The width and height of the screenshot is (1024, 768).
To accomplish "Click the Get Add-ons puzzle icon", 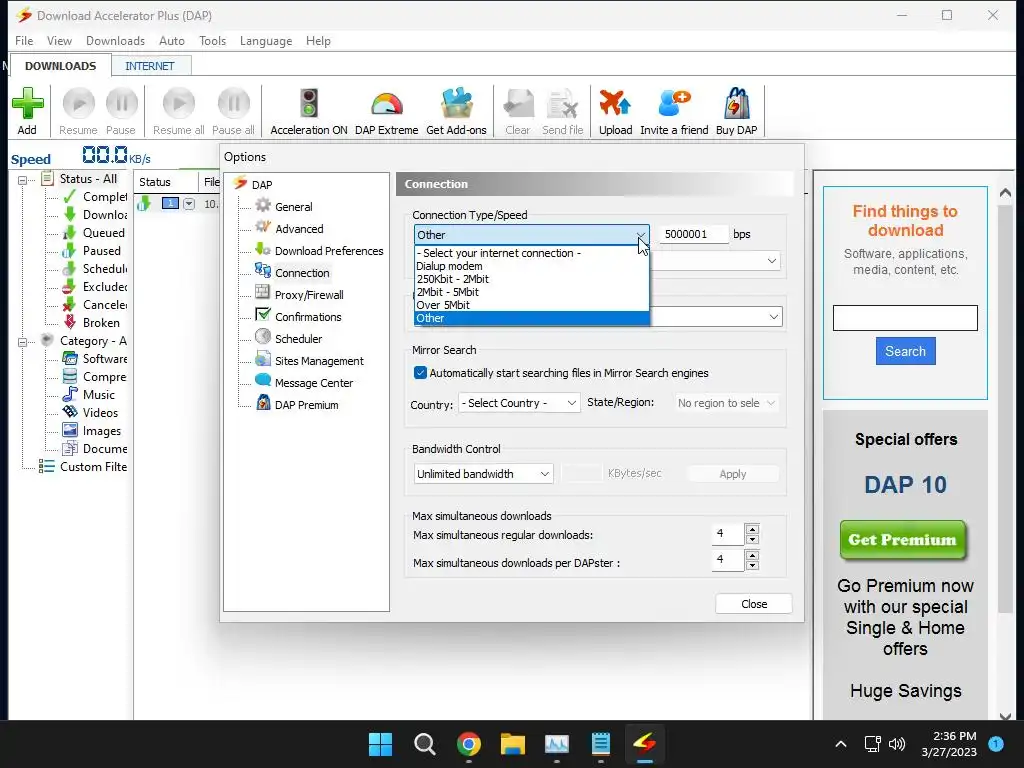I will pos(456,104).
